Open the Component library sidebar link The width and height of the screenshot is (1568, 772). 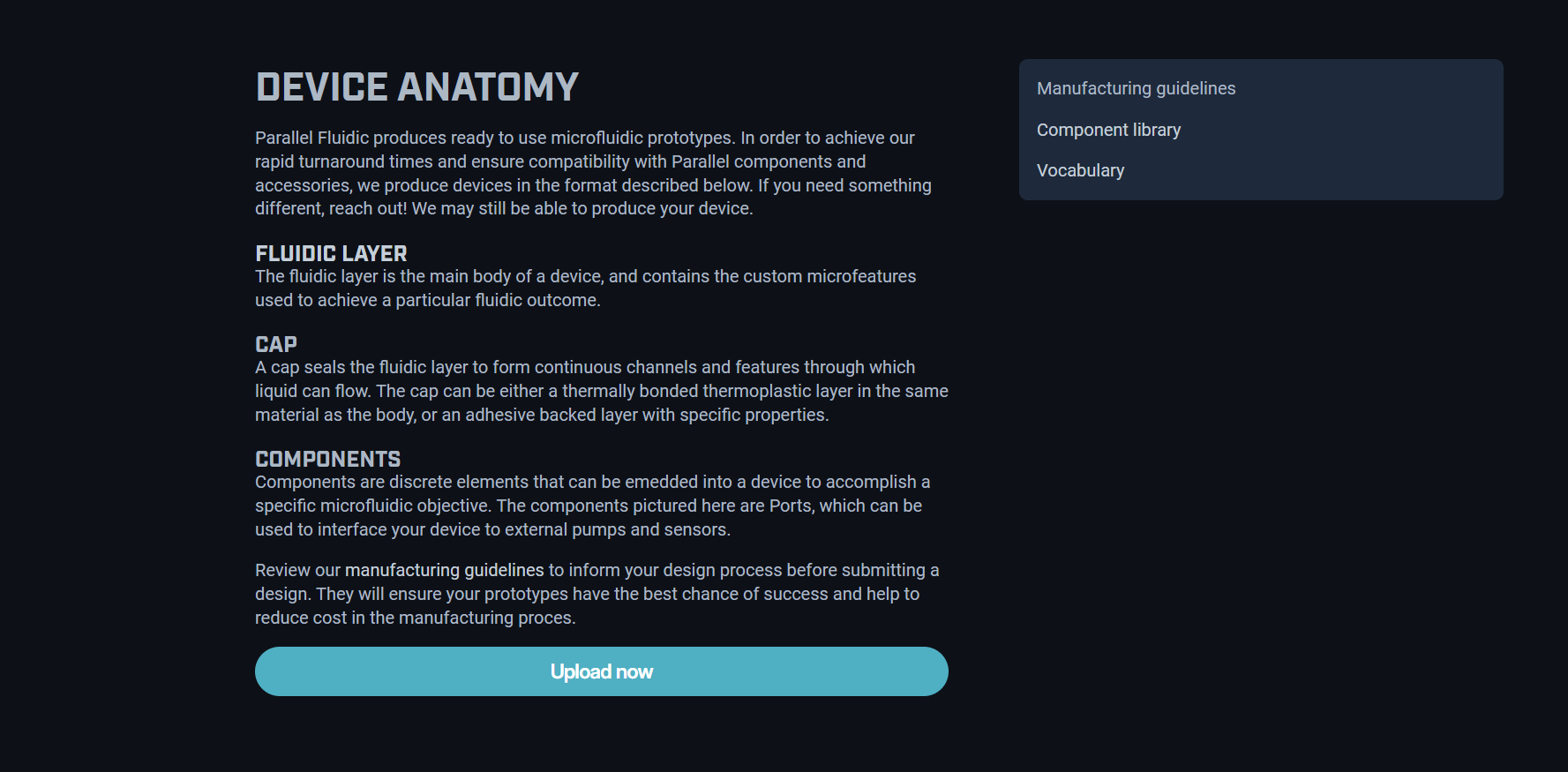tap(1108, 130)
